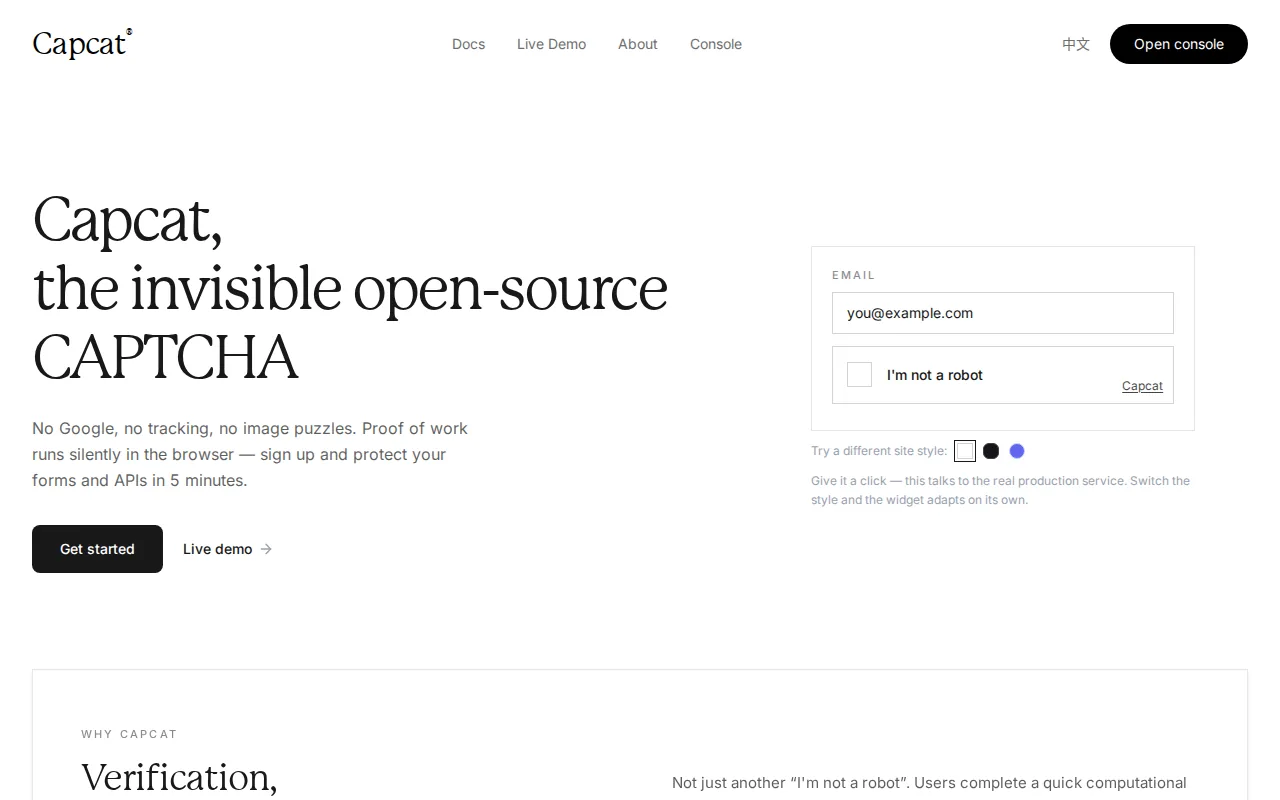Click the Get started button

click(97, 549)
